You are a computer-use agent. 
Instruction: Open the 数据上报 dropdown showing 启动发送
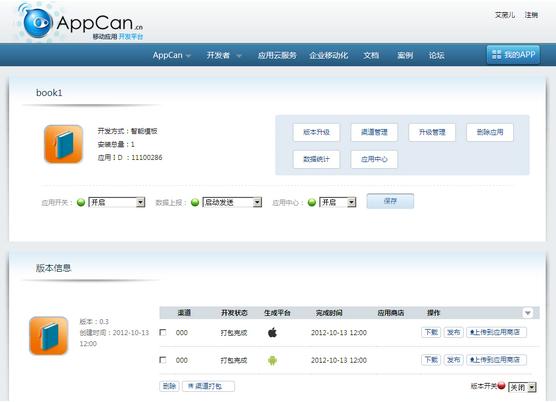tap(232, 202)
